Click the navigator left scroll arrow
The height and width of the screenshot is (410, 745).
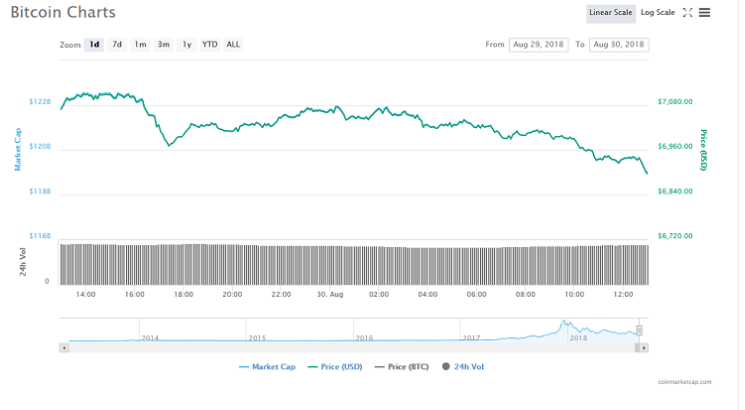point(64,348)
